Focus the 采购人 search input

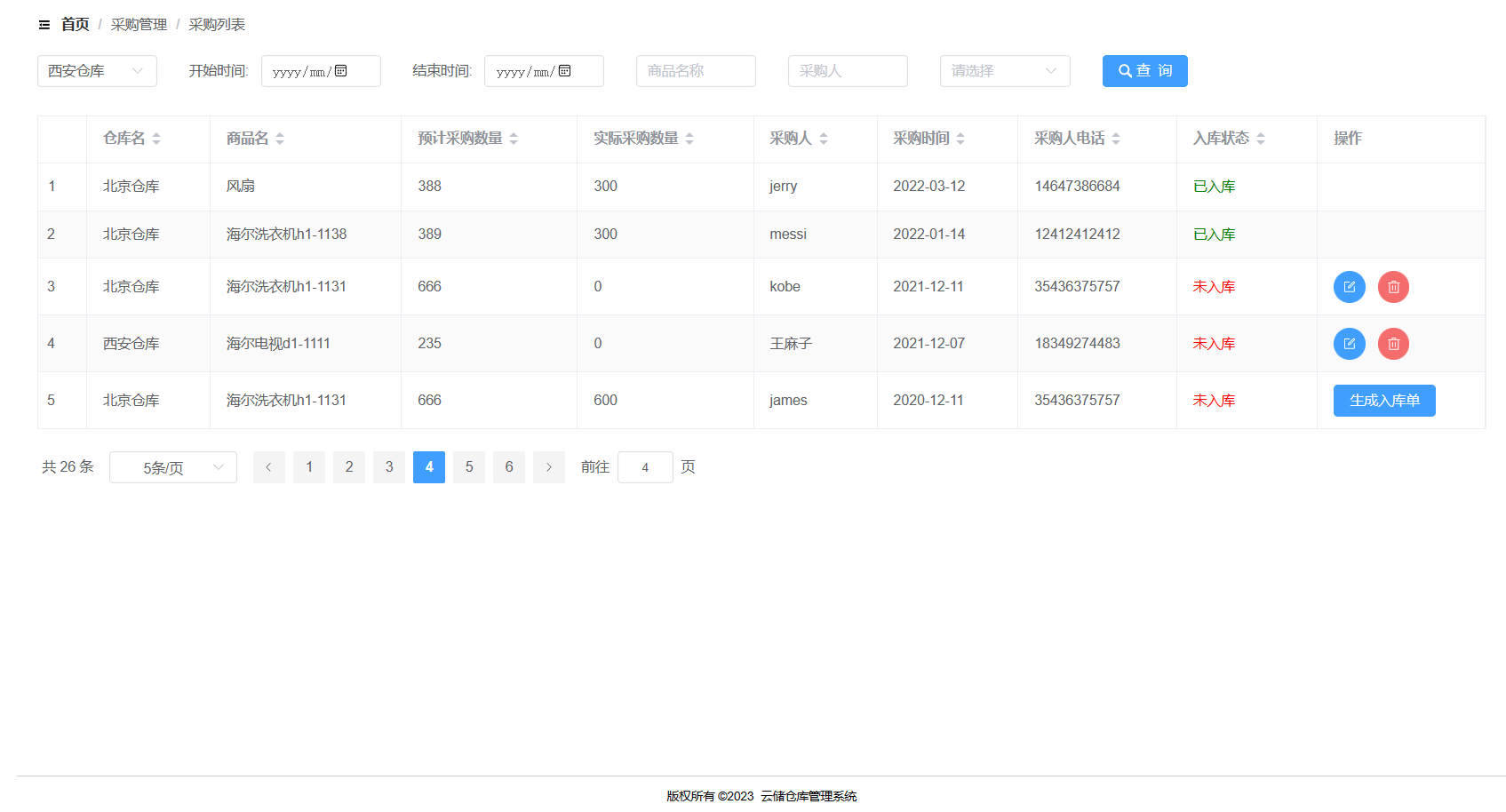(x=848, y=71)
